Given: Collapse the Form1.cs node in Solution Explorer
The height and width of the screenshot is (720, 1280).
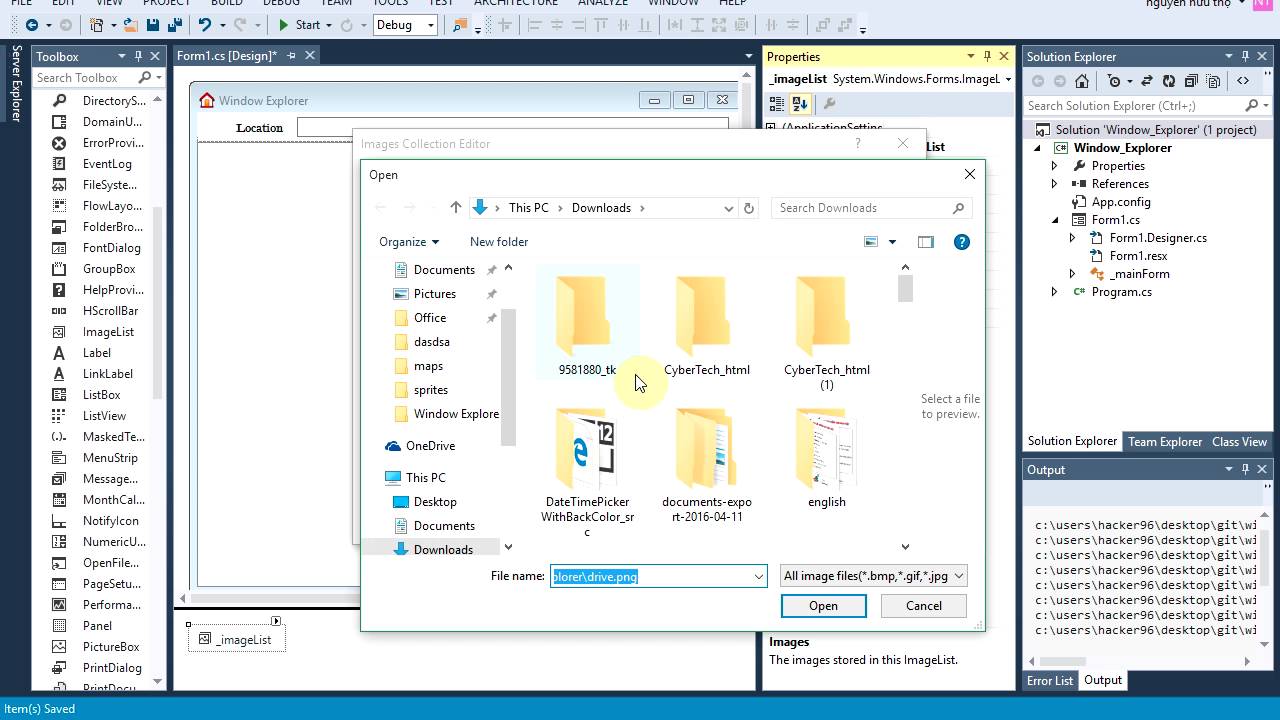Looking at the screenshot, I should coord(1054,220).
